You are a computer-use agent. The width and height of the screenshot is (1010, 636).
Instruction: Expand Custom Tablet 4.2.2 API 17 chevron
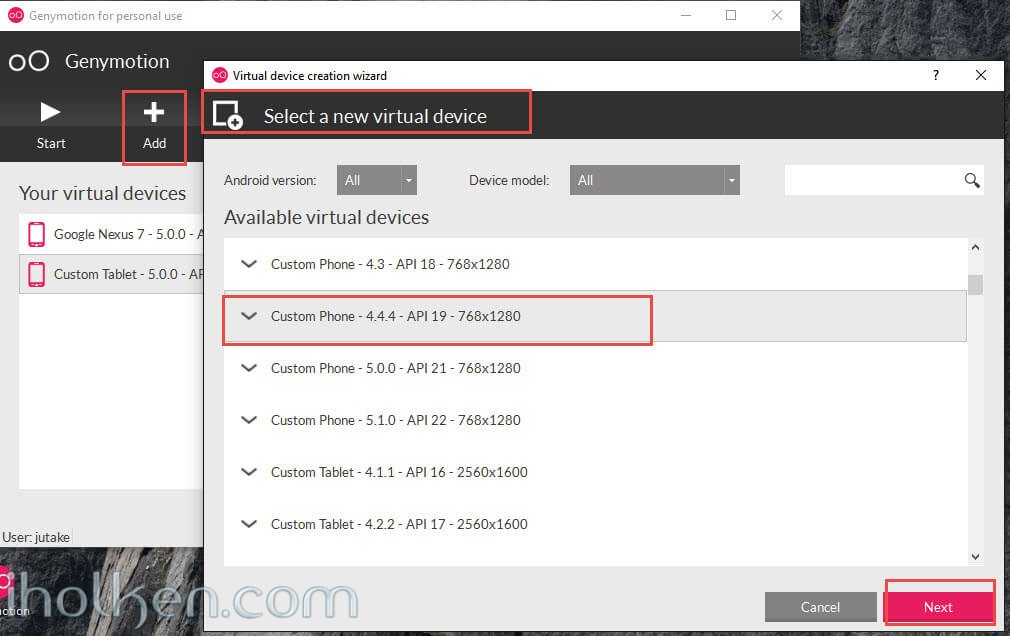(249, 525)
